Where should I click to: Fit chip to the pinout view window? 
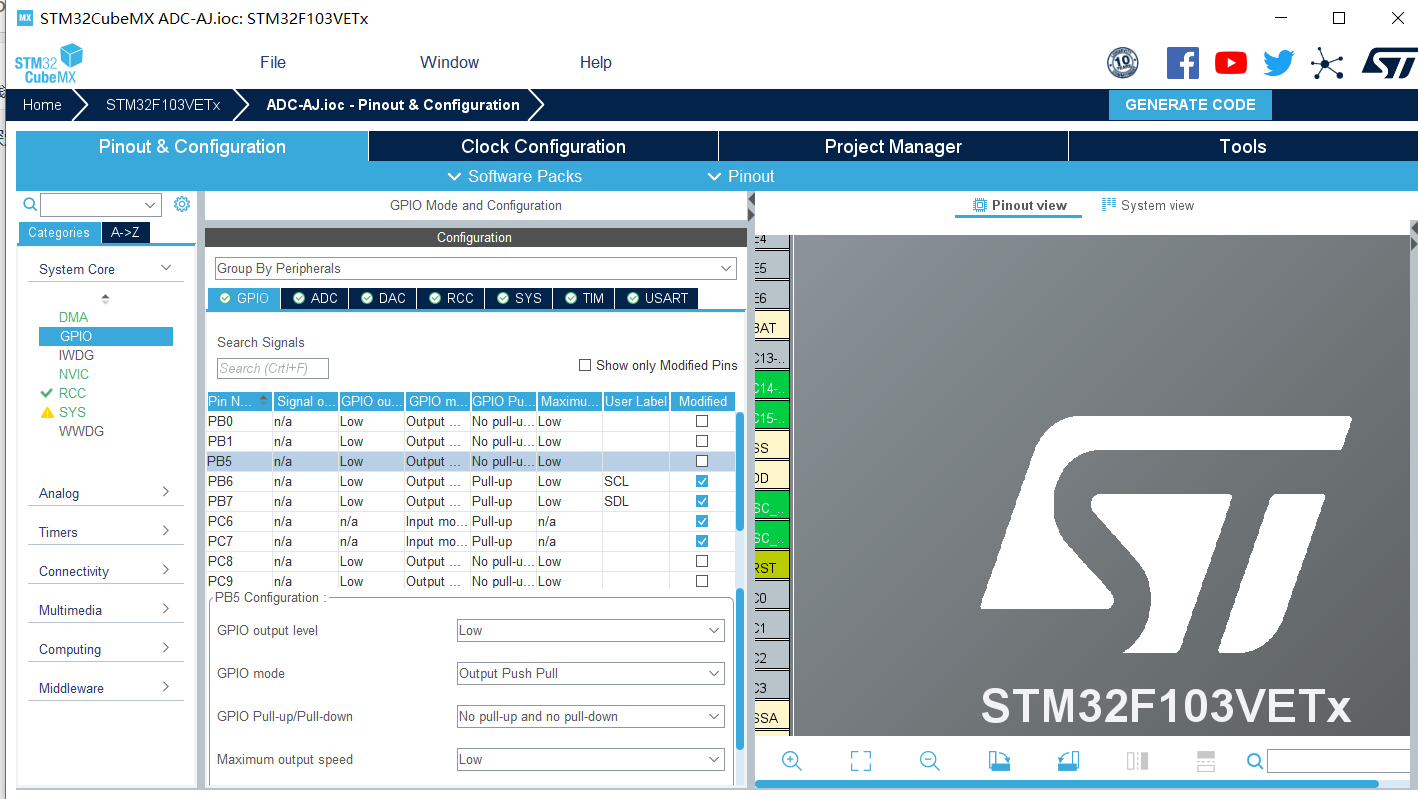pos(861,761)
